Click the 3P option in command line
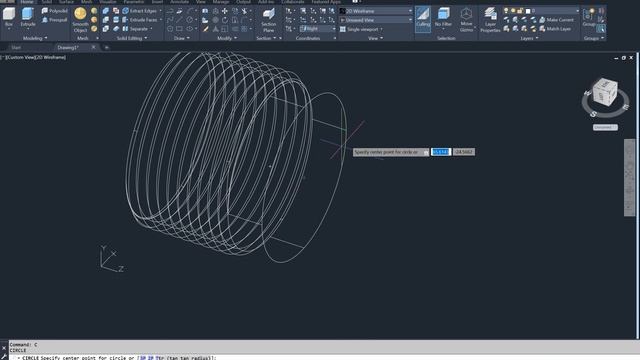 pos(143,358)
